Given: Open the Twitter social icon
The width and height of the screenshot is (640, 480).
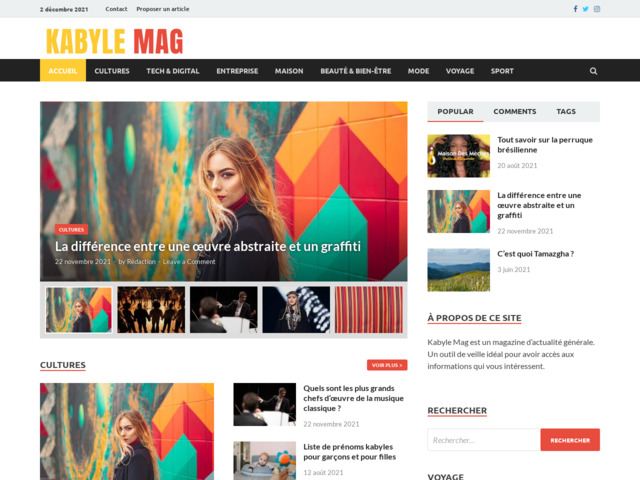Looking at the screenshot, I should point(585,9).
